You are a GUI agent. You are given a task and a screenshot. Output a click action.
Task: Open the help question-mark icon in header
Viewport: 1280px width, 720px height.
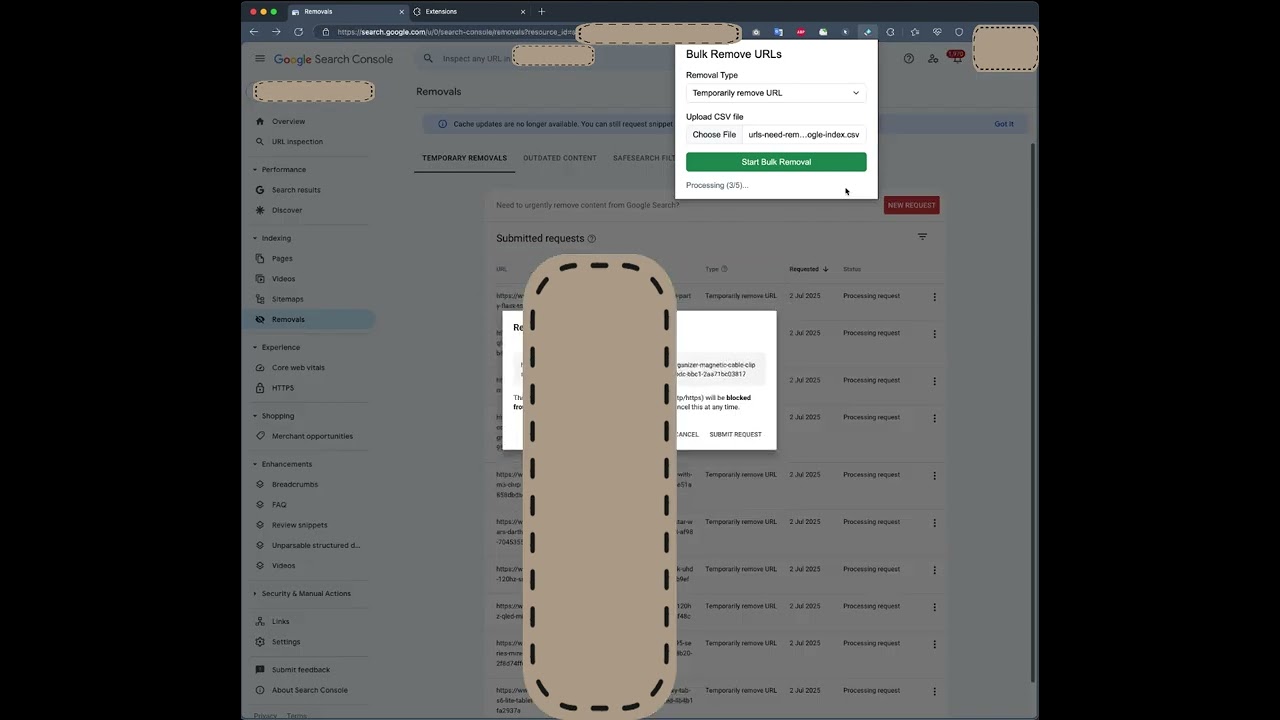tap(909, 59)
